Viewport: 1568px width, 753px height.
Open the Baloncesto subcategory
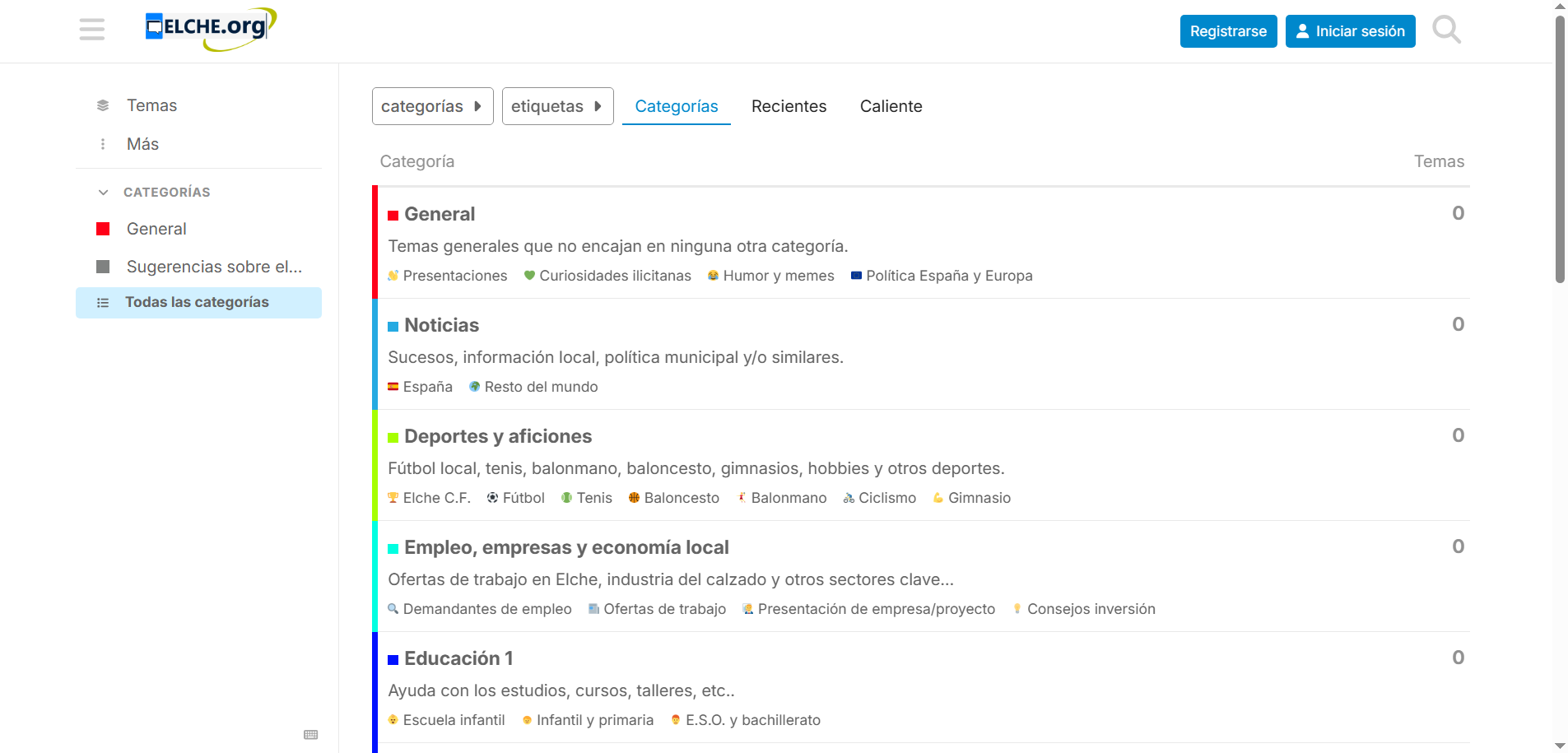click(674, 498)
